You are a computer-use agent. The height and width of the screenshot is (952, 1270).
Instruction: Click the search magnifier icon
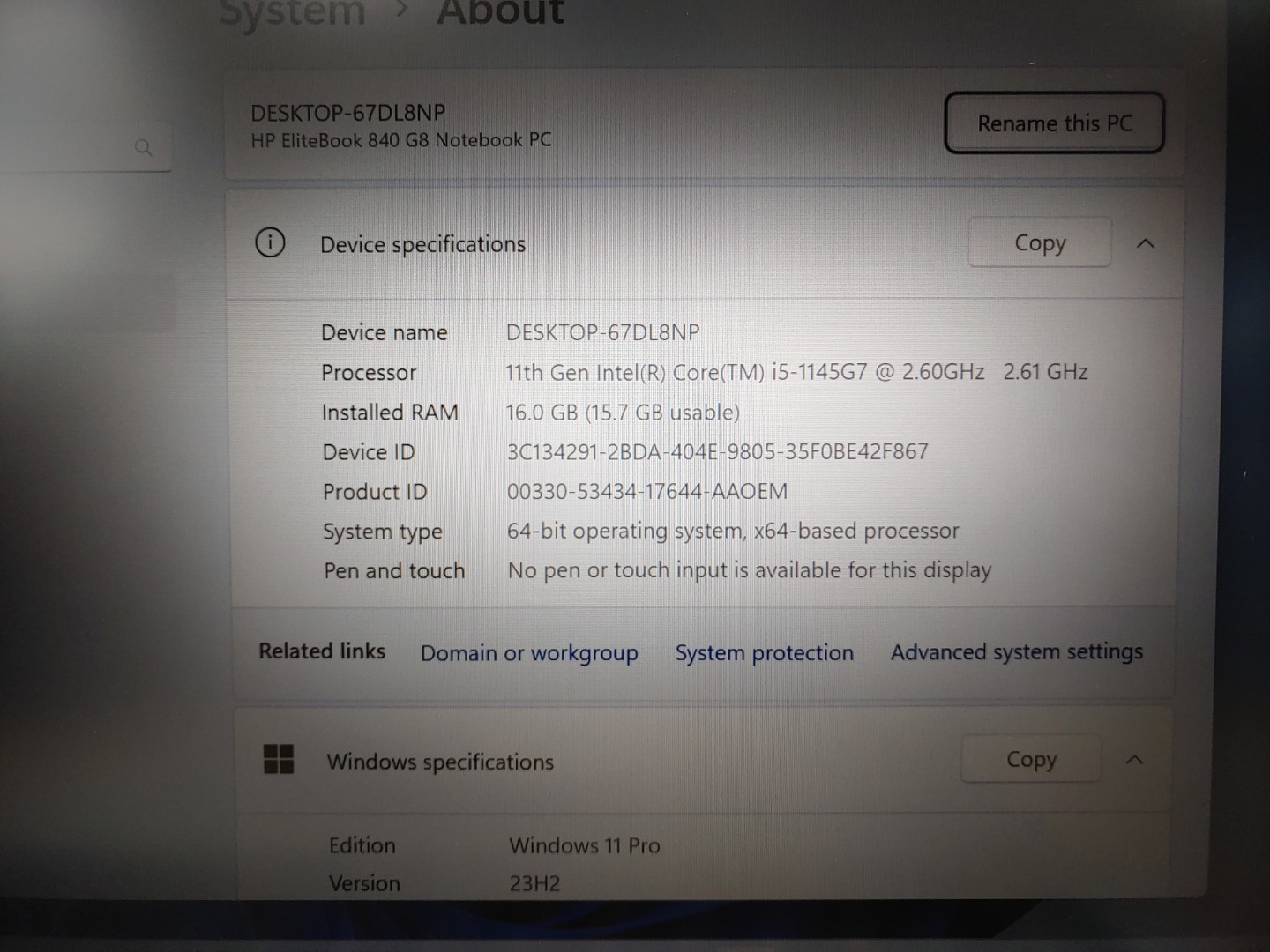(144, 147)
